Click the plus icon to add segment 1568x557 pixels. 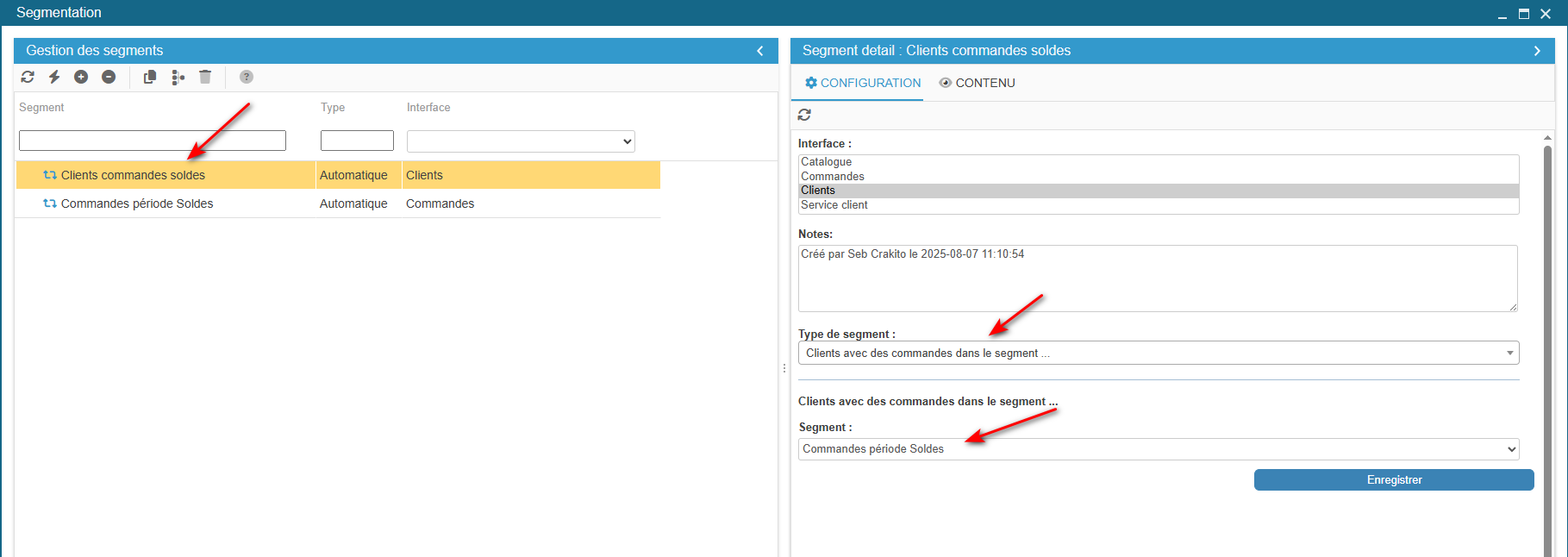[x=81, y=77]
